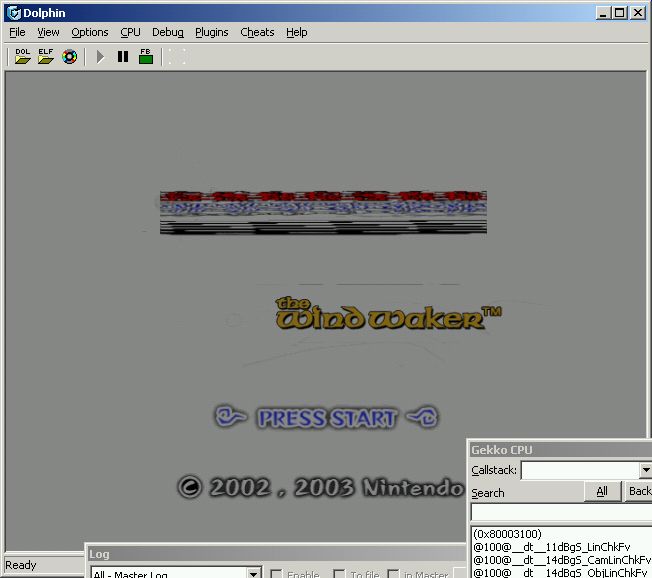Toggle the in Master checkbox in Log
This screenshot has width=652, height=578.
click(393, 574)
